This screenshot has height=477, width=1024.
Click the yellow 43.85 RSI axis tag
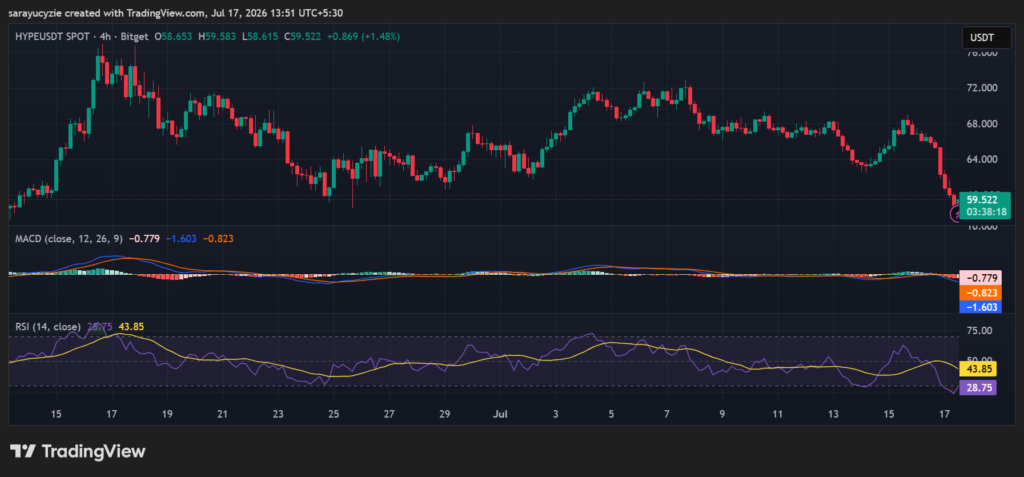(978, 369)
